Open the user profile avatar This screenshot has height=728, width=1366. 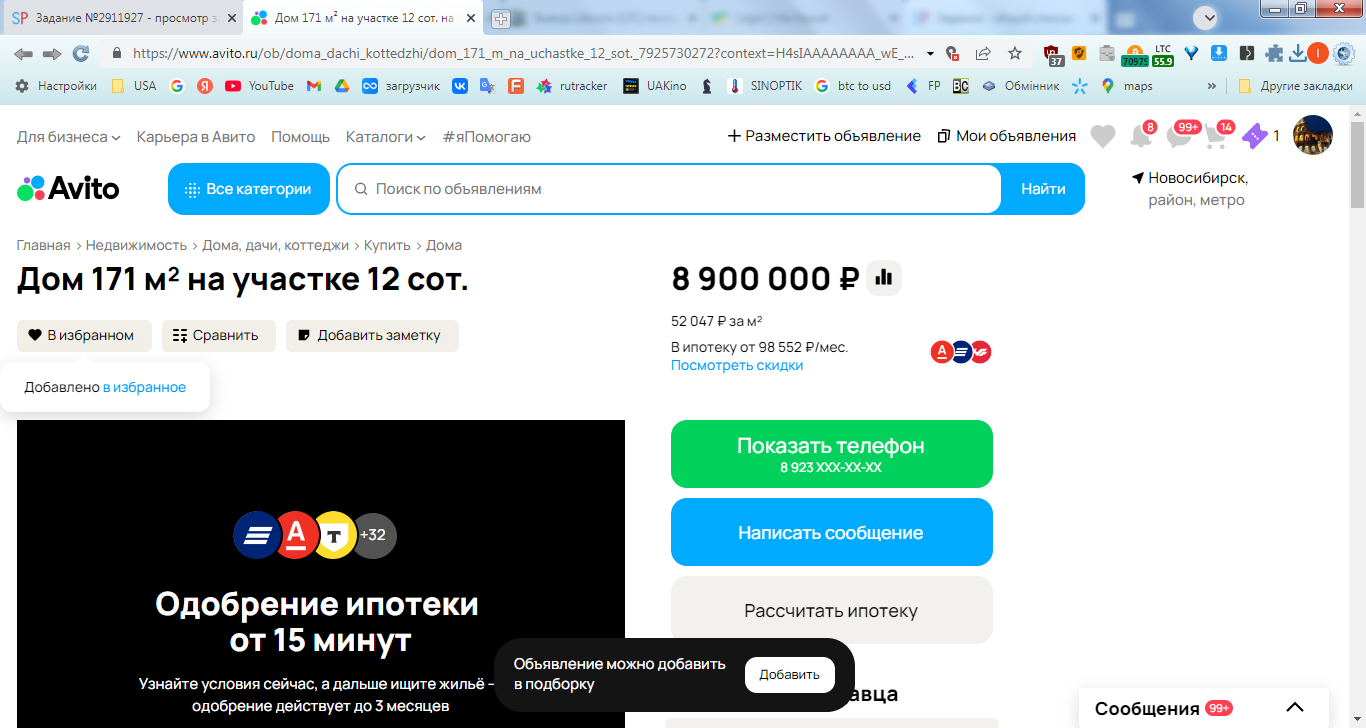pos(1313,135)
